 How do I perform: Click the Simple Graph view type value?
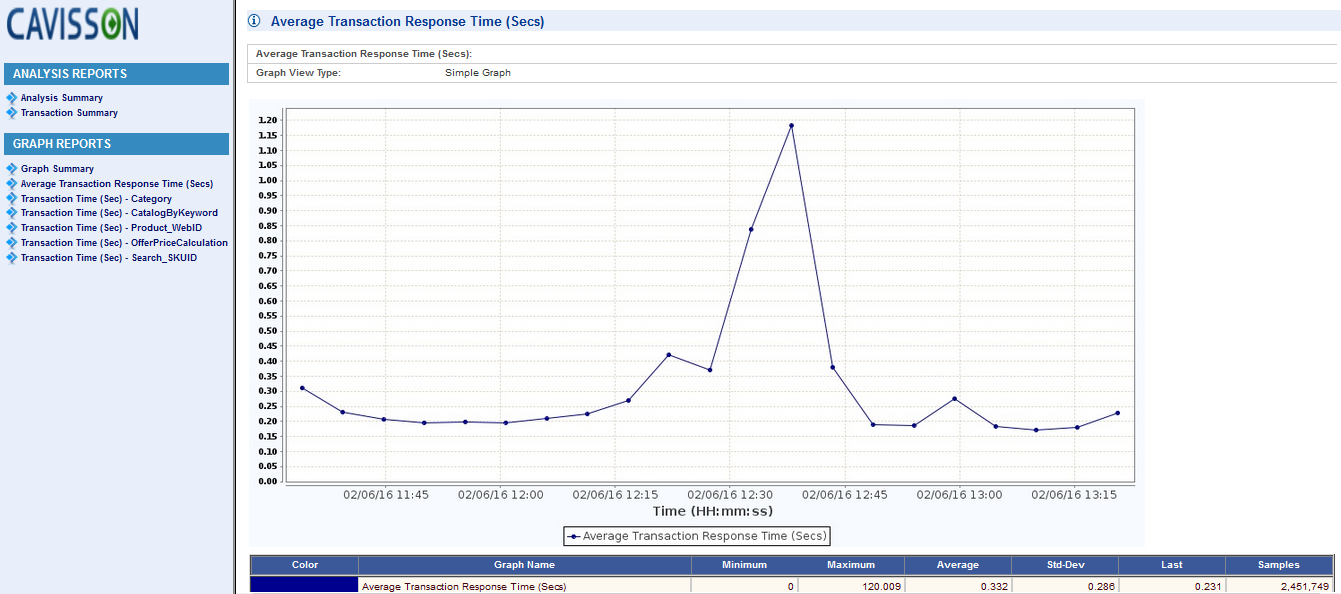pos(478,73)
